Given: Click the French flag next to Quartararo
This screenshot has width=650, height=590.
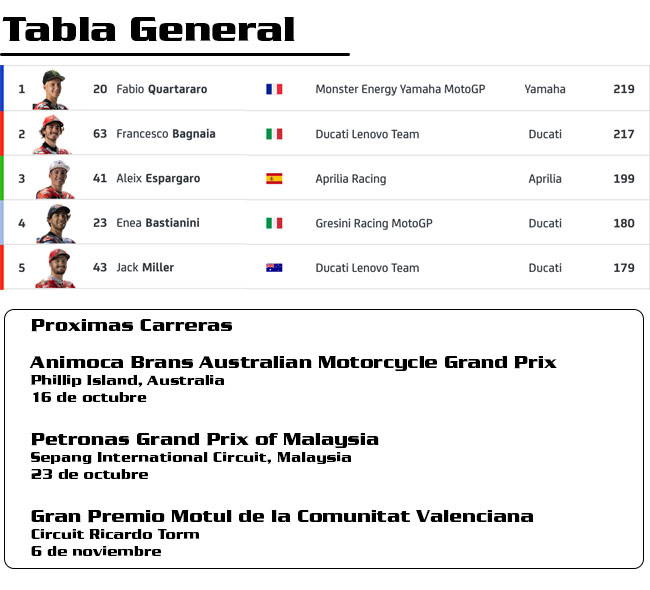Looking at the screenshot, I should [274, 89].
